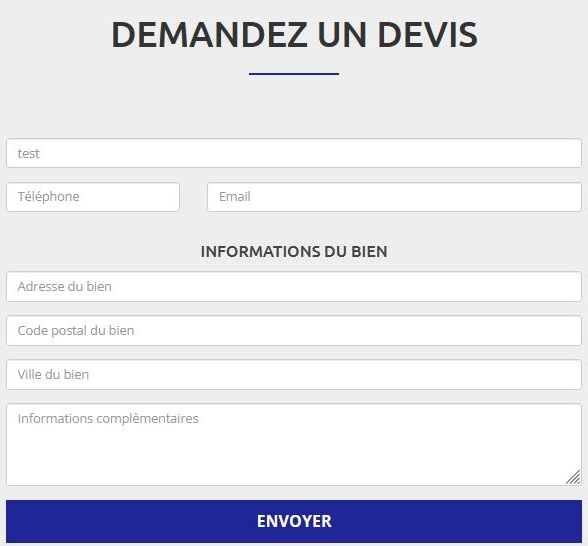Click the INFORMATIONS DU BIEN section title
The width and height of the screenshot is (588, 546).
tap(294, 252)
